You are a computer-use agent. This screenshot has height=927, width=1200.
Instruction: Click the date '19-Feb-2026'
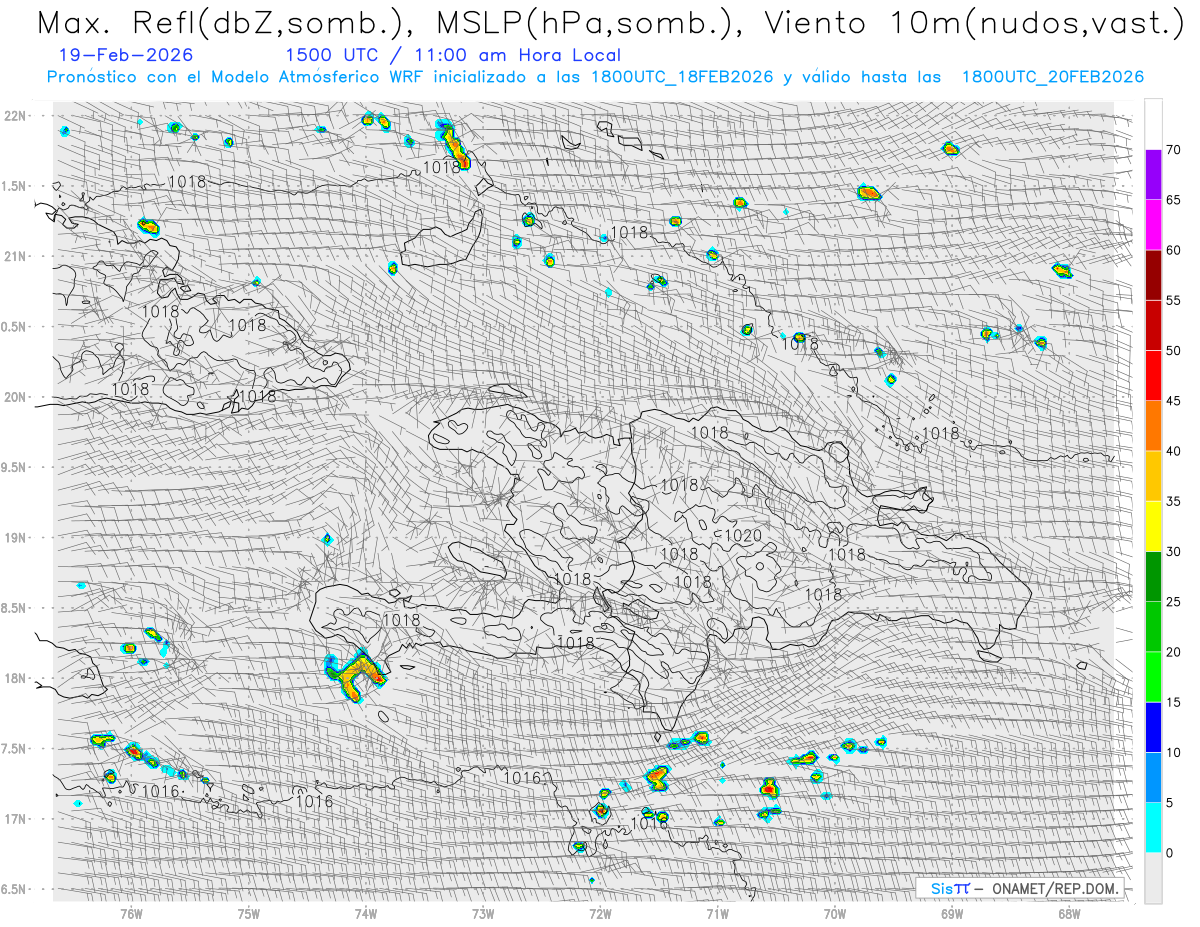(x=126, y=56)
